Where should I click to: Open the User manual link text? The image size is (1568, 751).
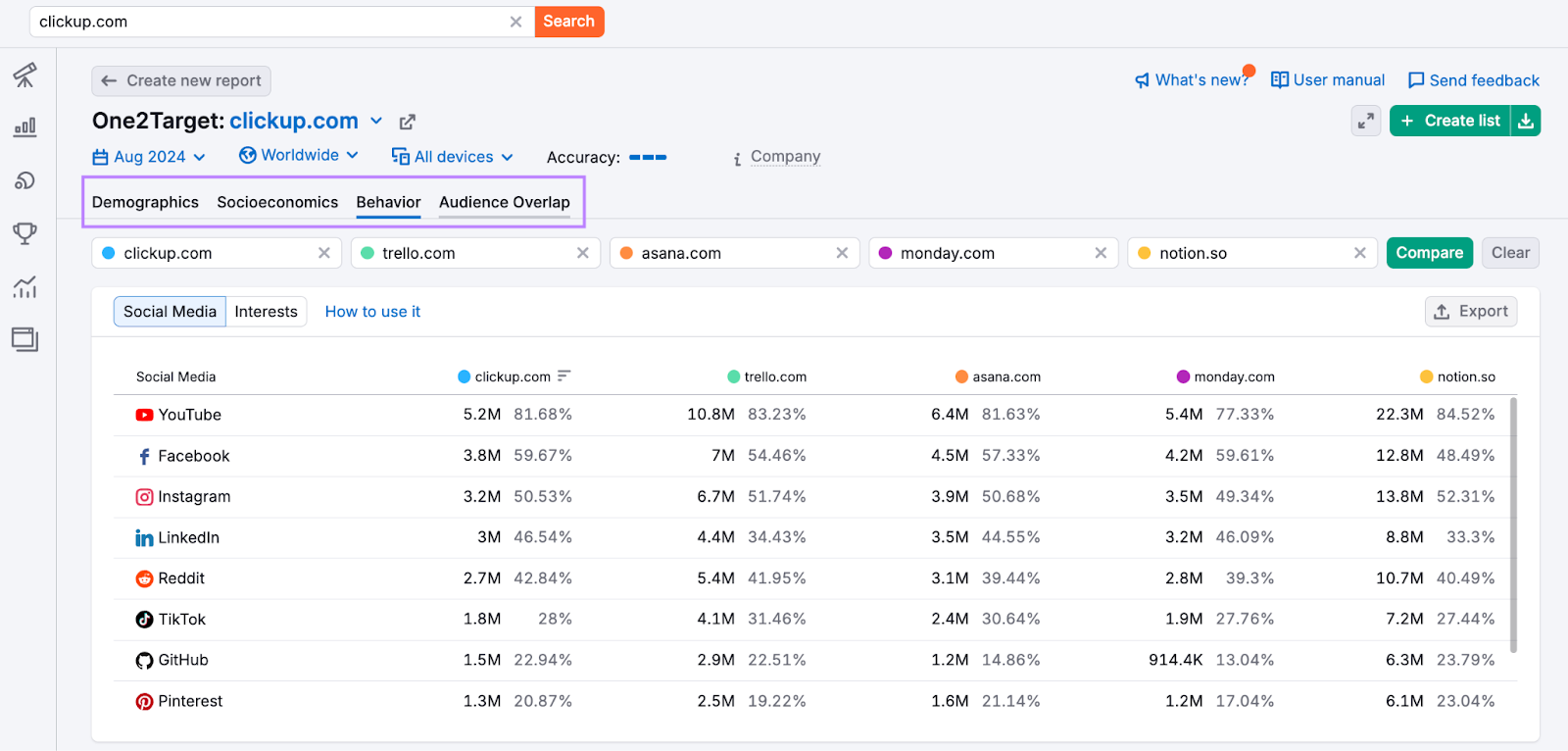tap(1339, 80)
